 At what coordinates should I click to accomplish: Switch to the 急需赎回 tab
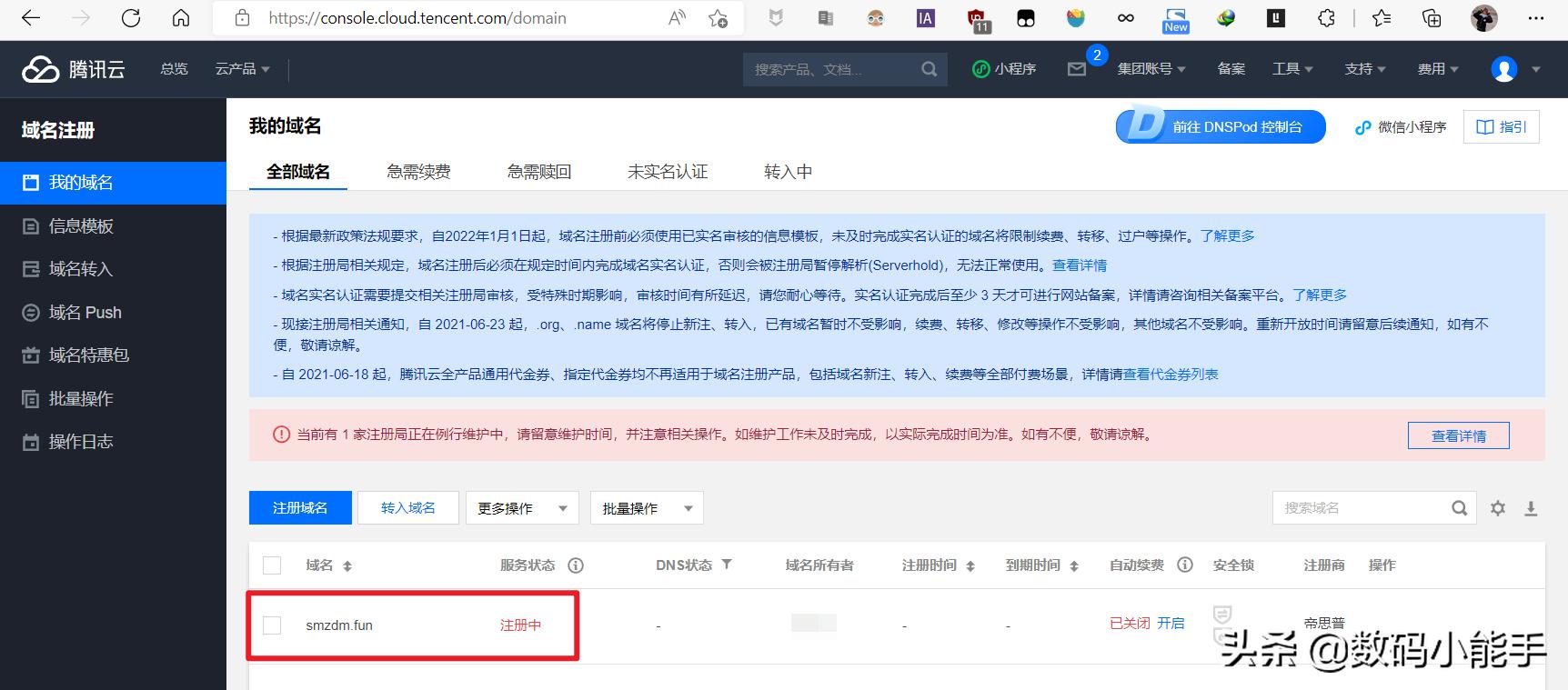click(539, 172)
